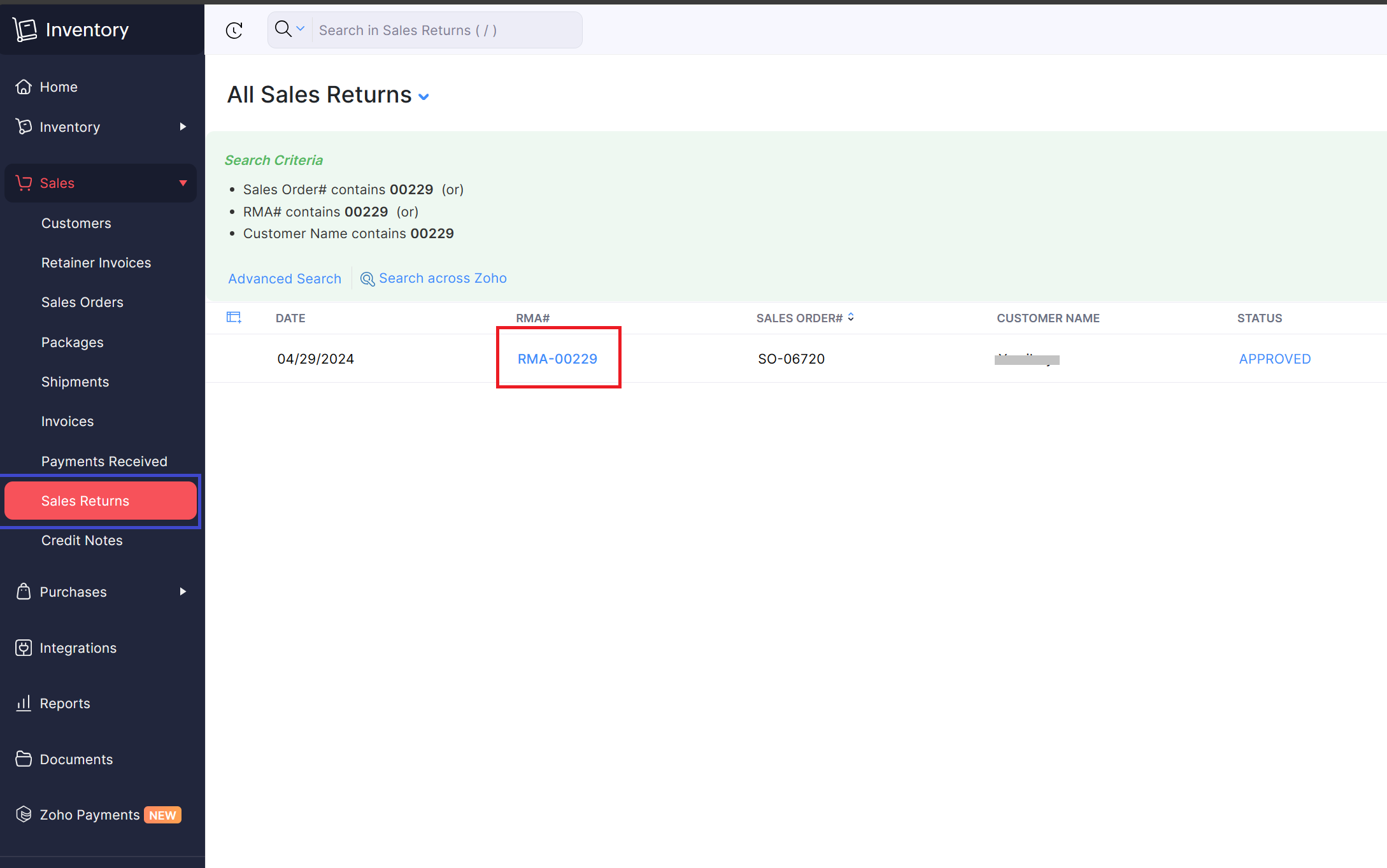1387x868 pixels.
Task: Open the search scope dropdown arrow
Action: click(301, 29)
